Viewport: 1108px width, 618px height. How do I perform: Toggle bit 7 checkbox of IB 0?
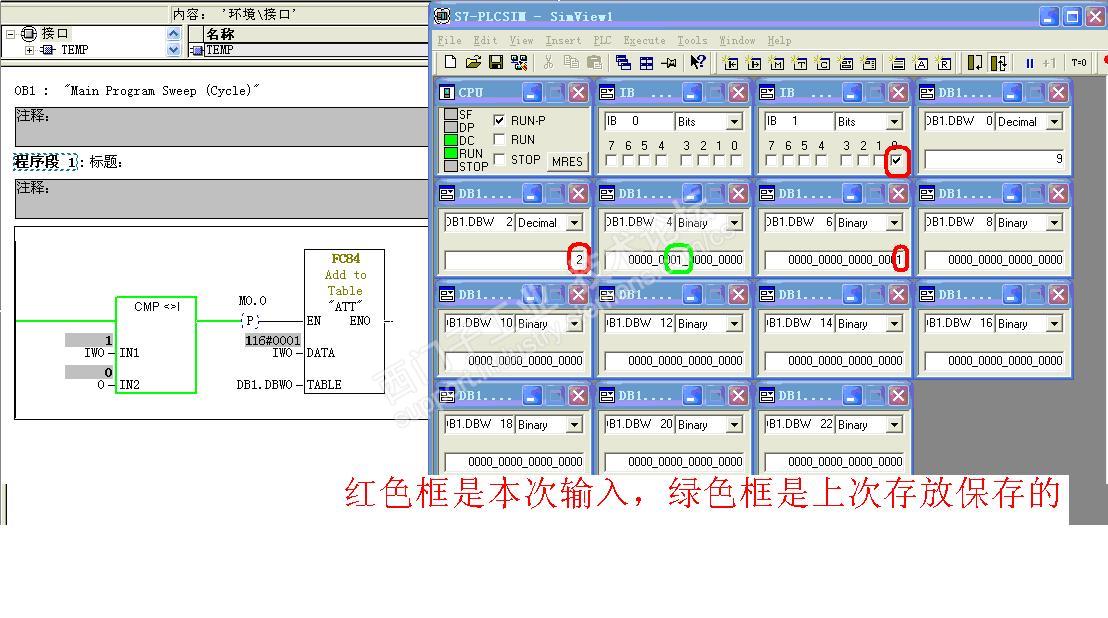611,161
